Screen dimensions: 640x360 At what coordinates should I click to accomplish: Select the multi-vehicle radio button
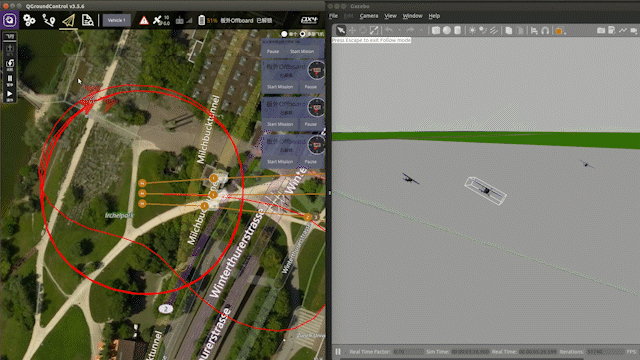(x=302, y=34)
